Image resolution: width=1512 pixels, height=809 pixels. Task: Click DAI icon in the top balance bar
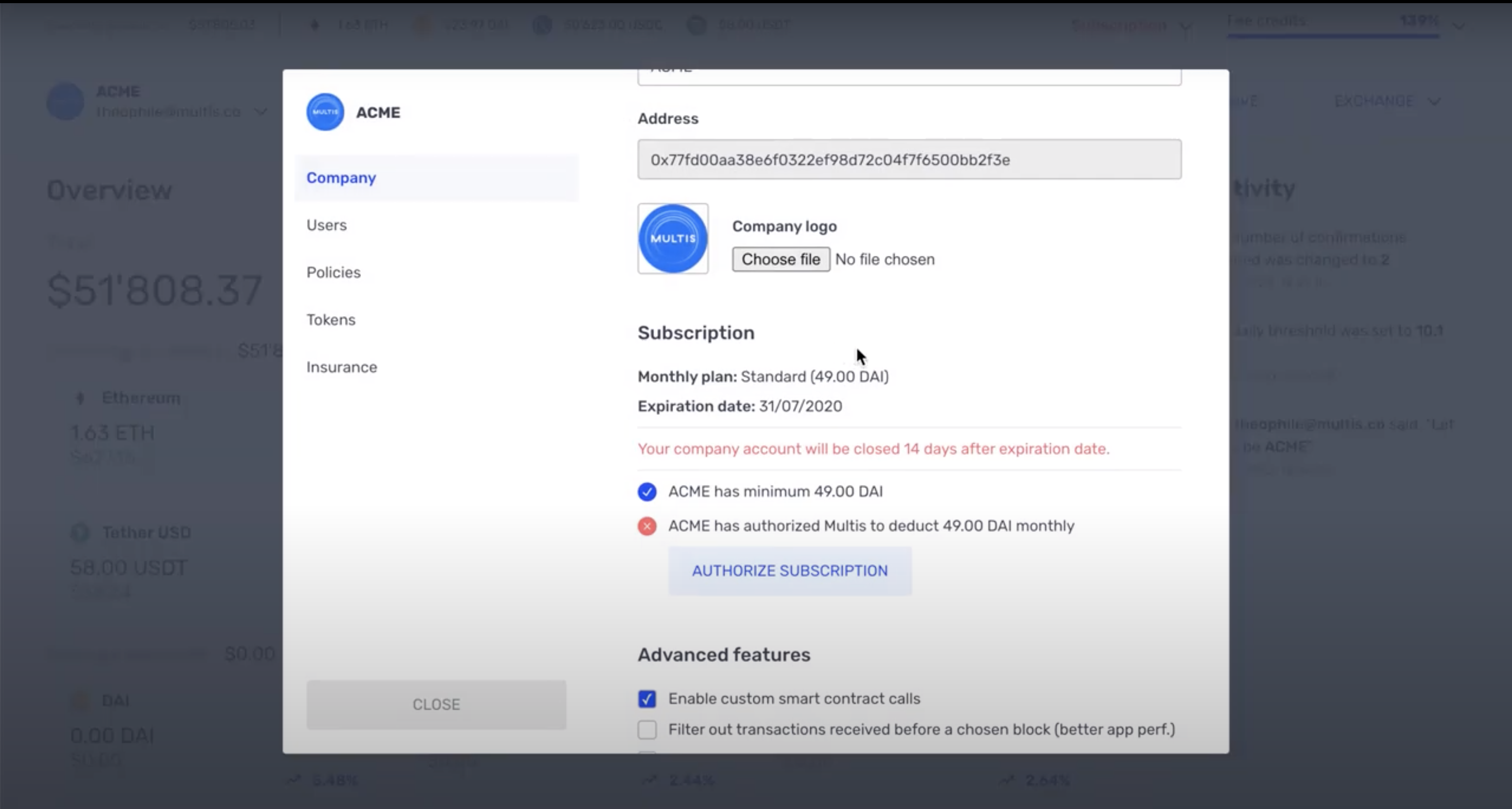(422, 25)
